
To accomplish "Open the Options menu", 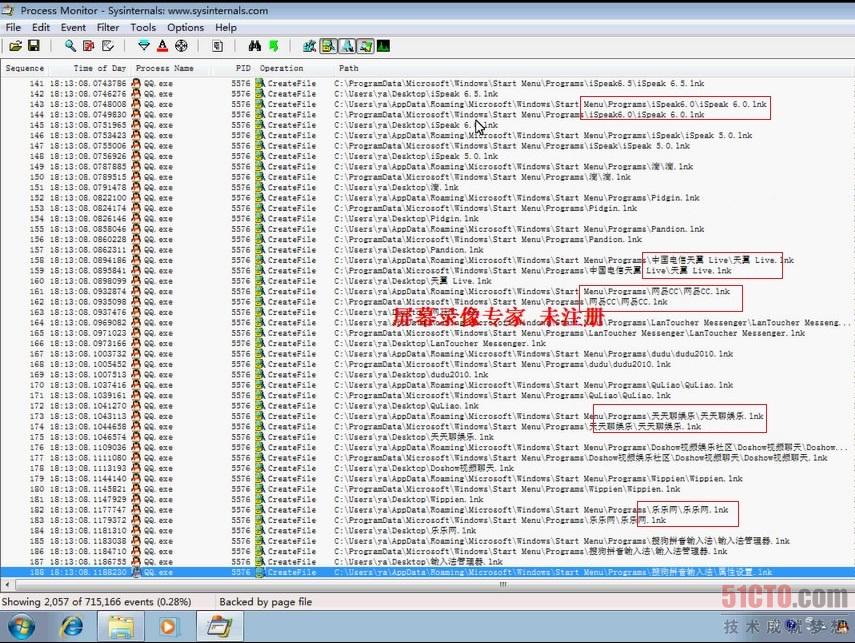I will pos(185,27).
